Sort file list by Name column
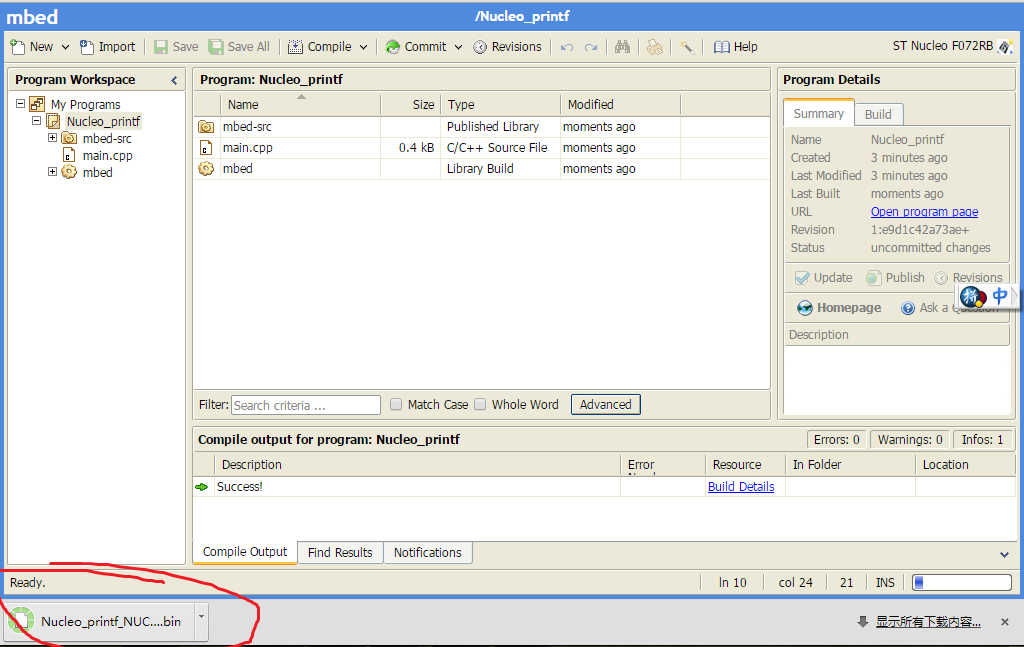This screenshot has height=647, width=1024. (x=300, y=104)
